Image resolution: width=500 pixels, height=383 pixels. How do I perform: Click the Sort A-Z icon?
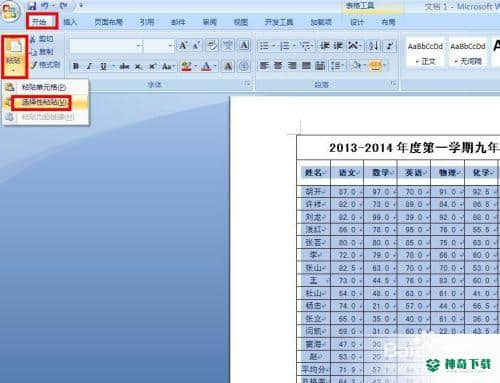point(373,46)
